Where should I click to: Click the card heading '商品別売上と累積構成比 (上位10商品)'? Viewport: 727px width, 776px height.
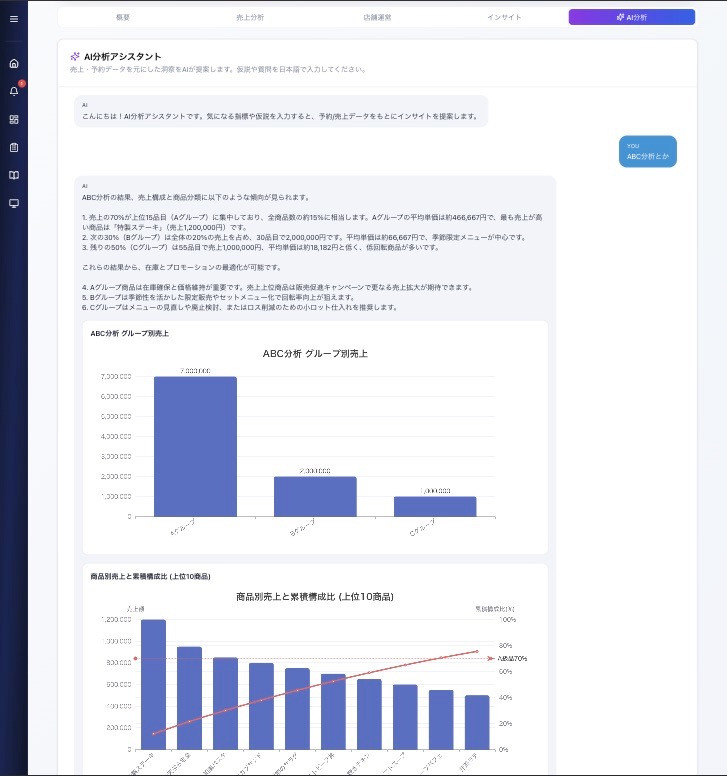(x=150, y=577)
